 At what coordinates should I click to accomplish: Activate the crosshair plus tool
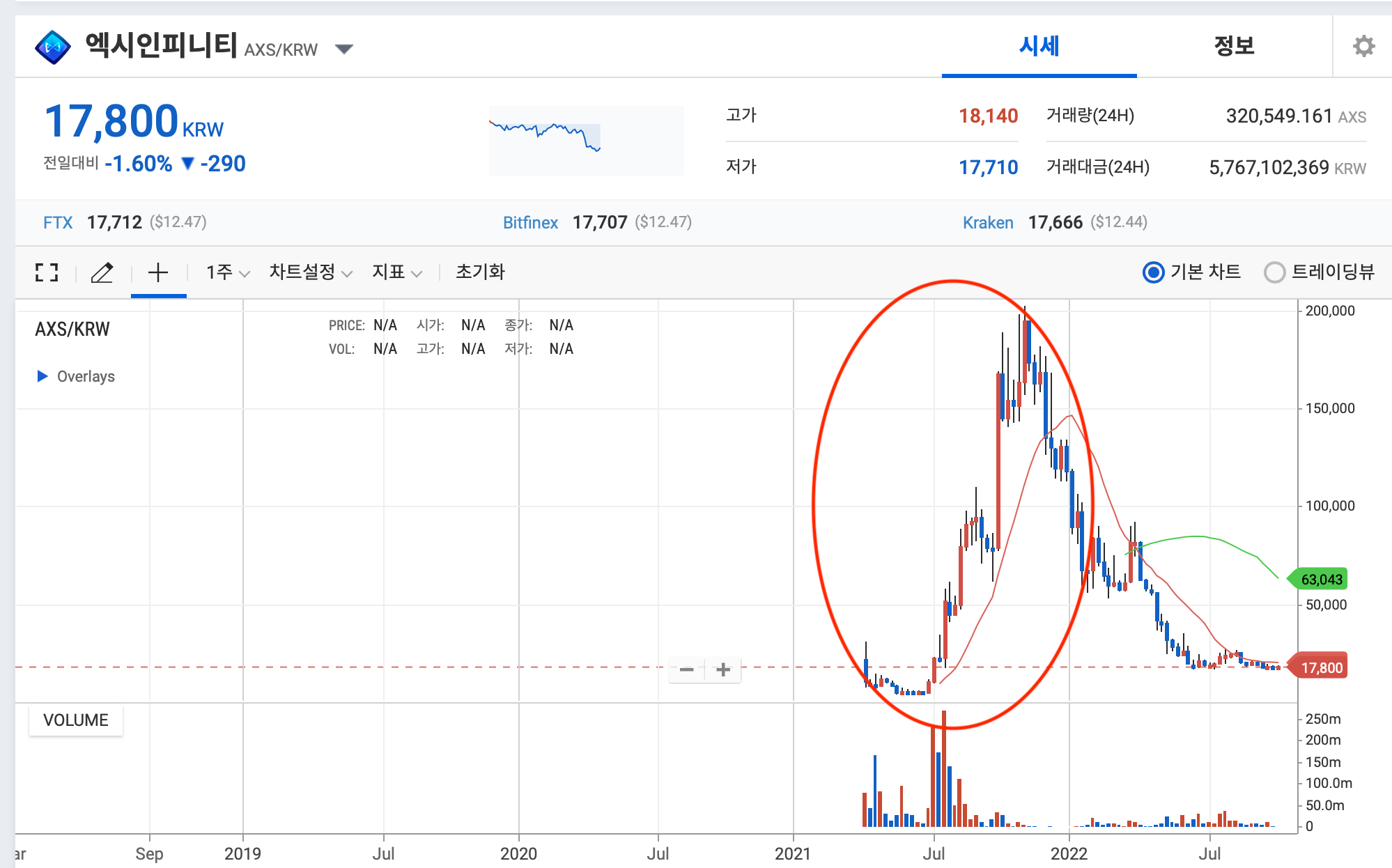coord(158,272)
